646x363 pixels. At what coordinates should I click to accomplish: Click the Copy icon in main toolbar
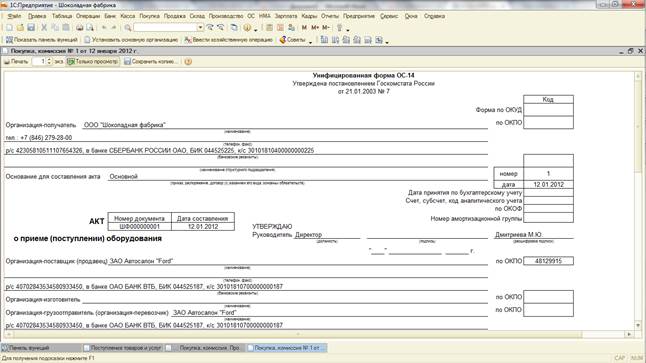(x=55, y=28)
